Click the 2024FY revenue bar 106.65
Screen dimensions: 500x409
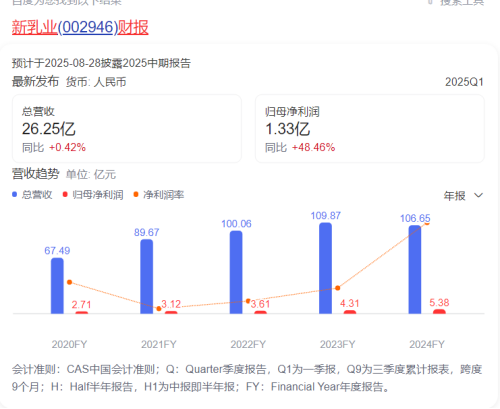415,269
